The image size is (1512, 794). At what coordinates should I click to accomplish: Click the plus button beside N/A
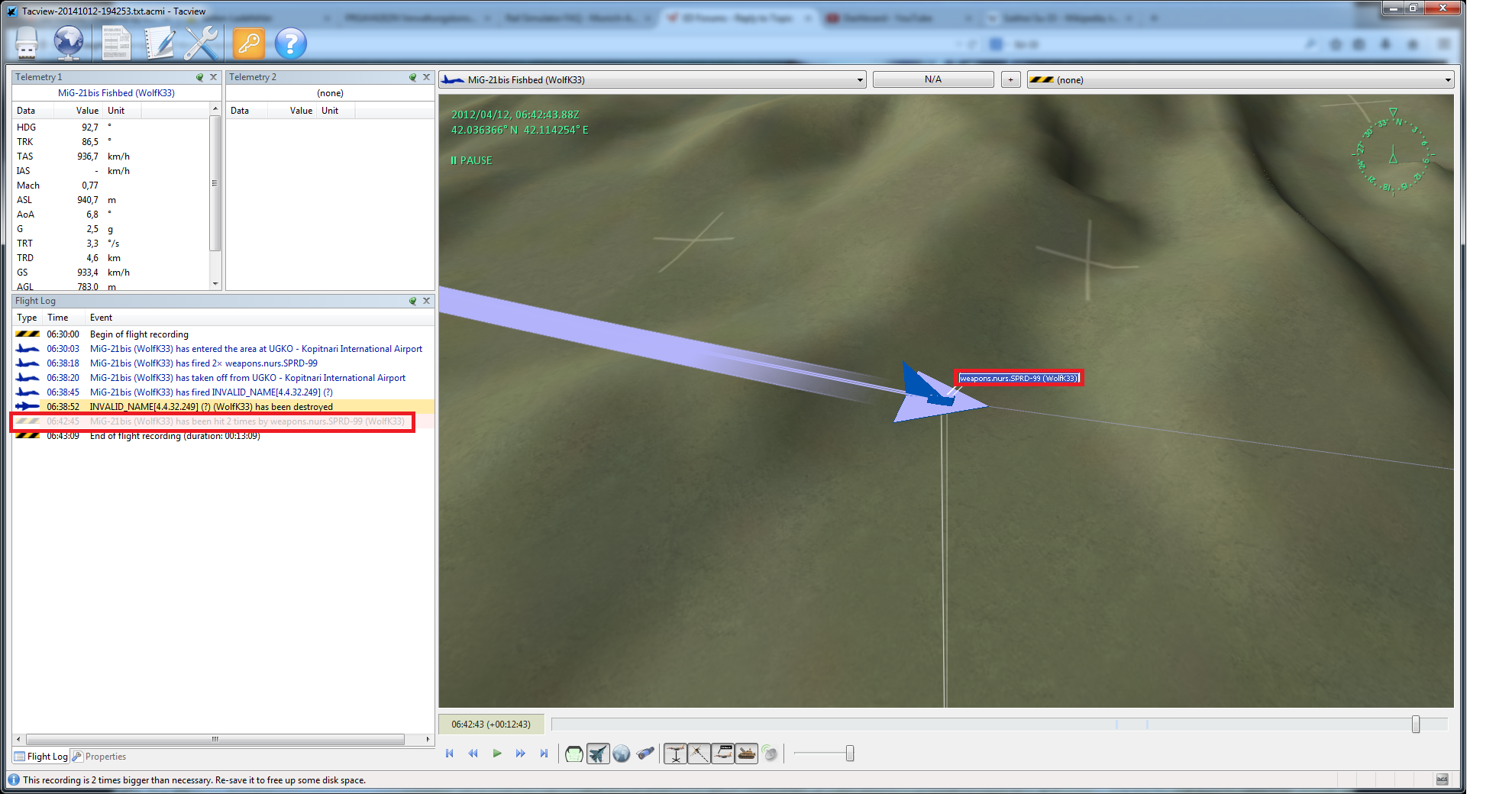coord(1010,79)
